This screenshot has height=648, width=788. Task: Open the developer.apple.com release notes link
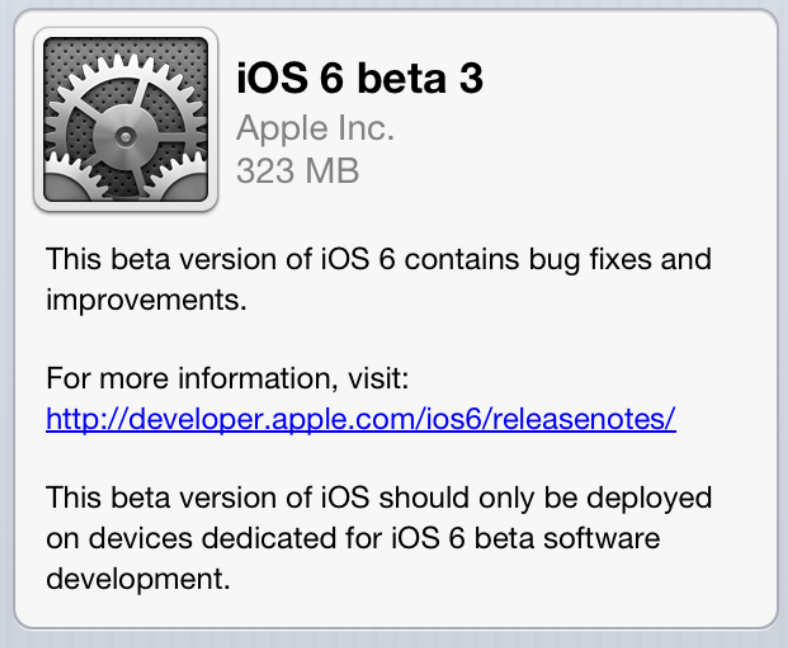tap(361, 419)
